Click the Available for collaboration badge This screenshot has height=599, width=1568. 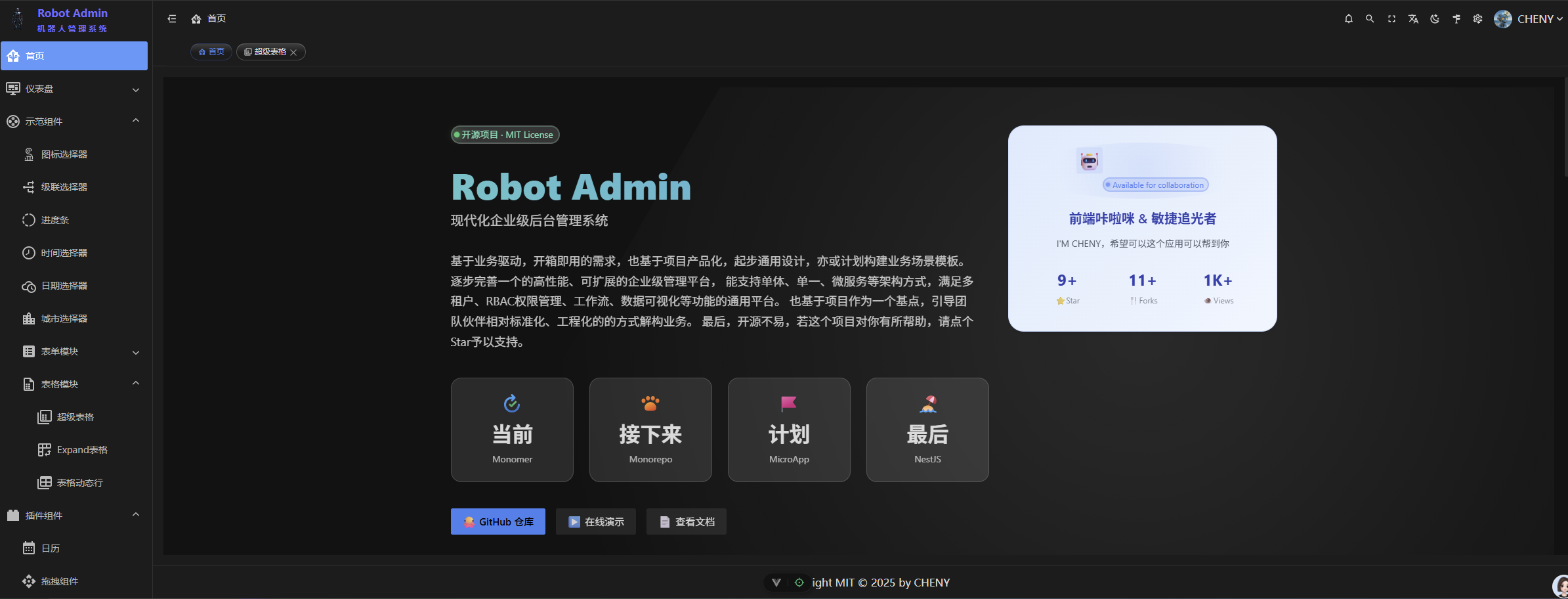click(1156, 185)
